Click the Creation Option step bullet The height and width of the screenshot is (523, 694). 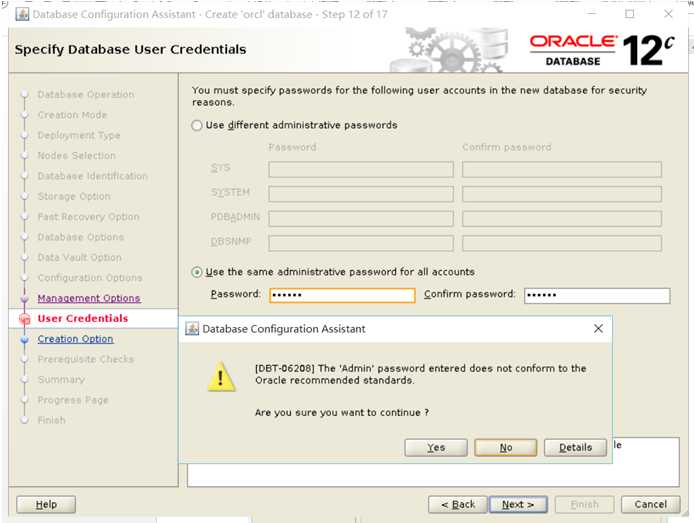(25, 339)
